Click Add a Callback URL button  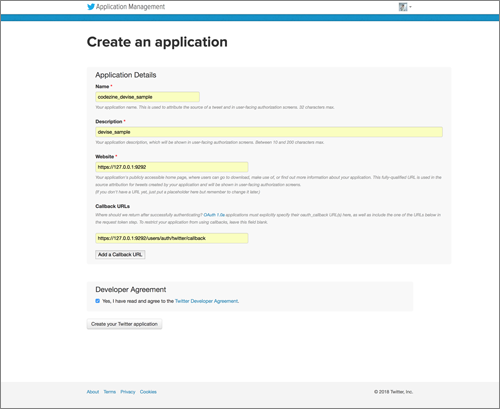coord(120,255)
